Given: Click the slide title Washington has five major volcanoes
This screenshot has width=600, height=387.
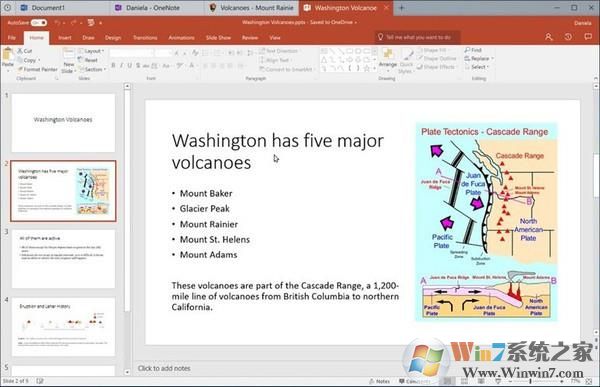Looking at the screenshot, I should pyautogui.click(x=277, y=151).
